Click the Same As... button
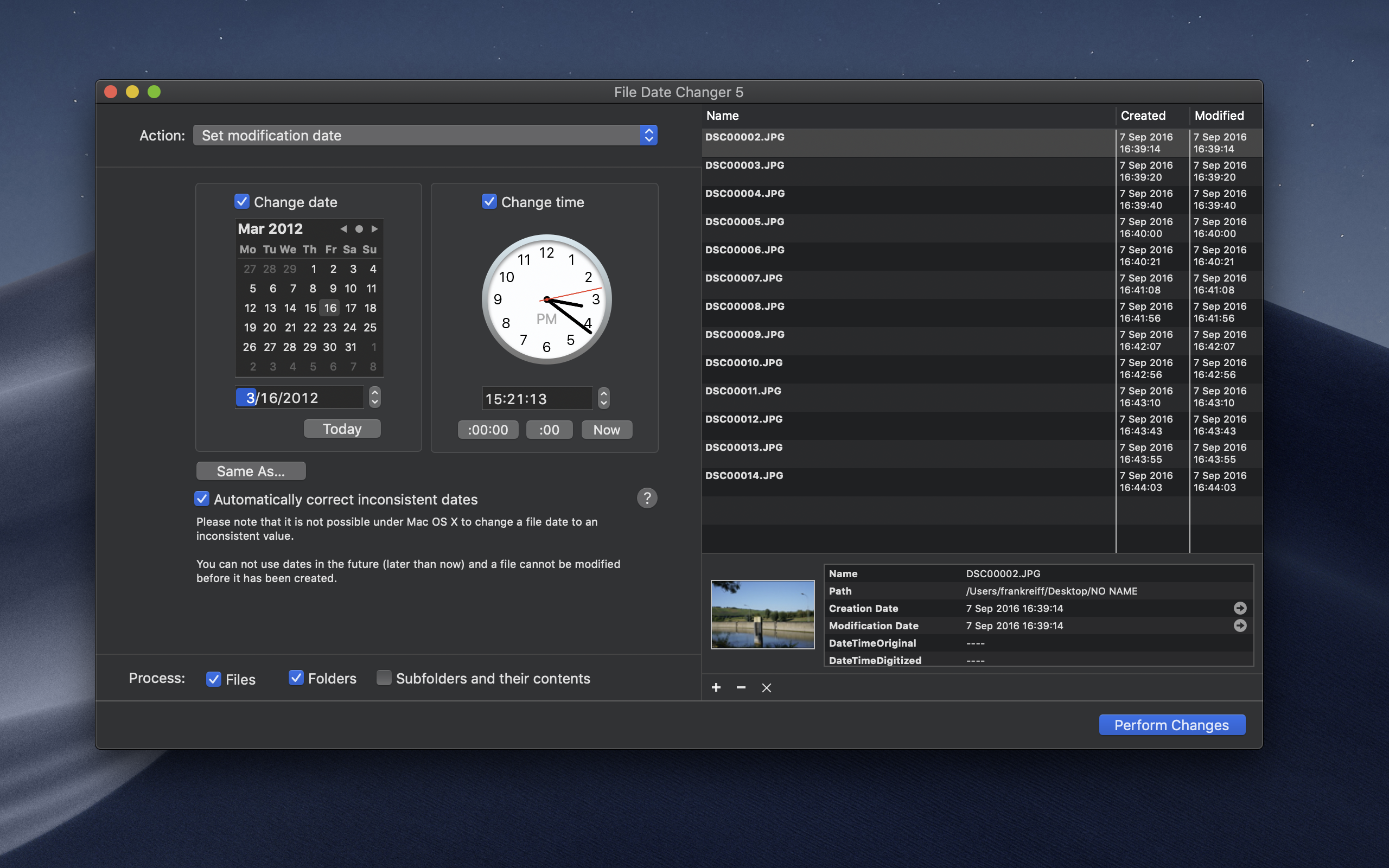Image resolution: width=1389 pixels, height=868 pixels. point(251,471)
